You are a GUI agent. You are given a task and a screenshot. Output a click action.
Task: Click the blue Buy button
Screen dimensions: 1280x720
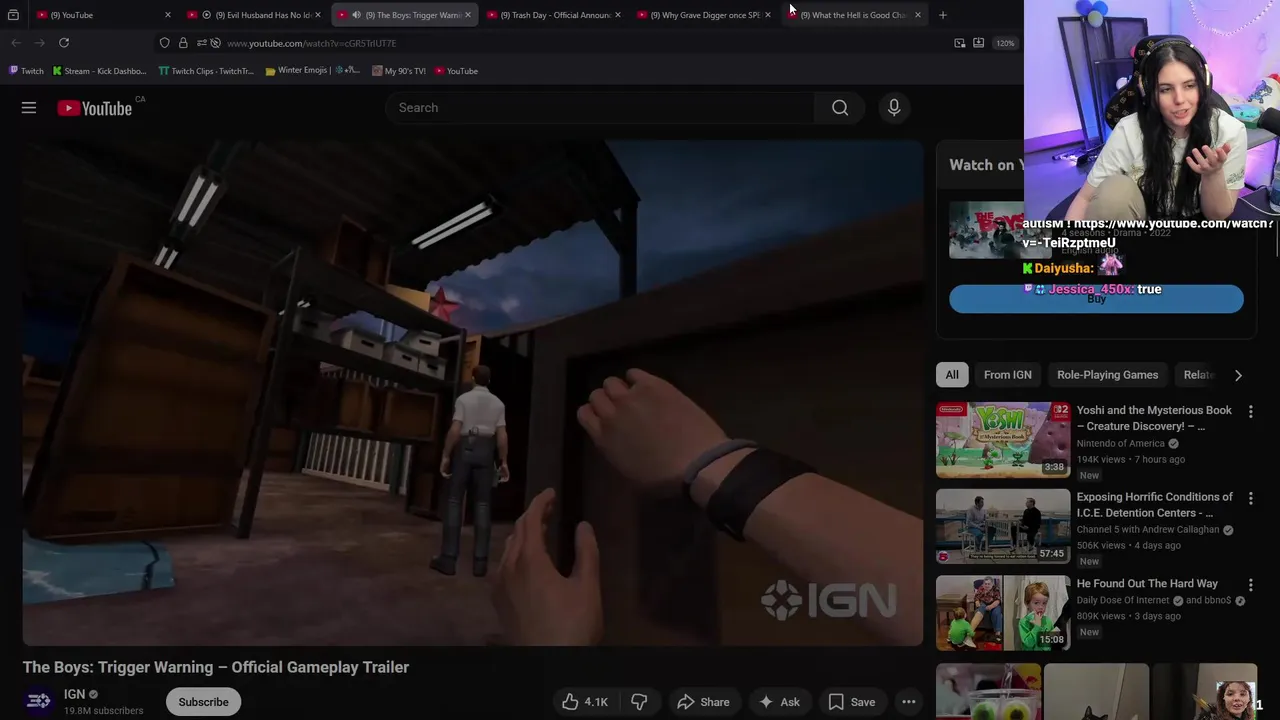click(1096, 299)
